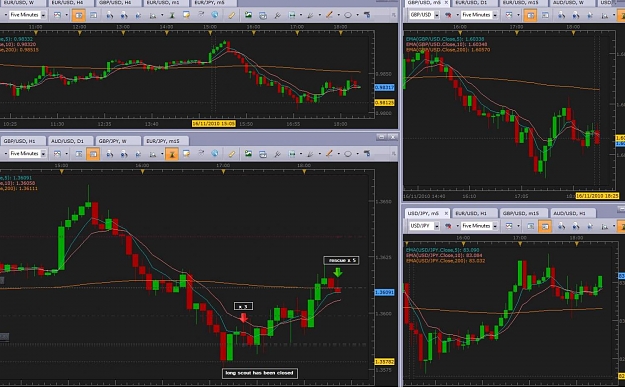Select ruler tool below GBP/USD, H1 tab
The width and height of the screenshot is (625, 390).
pyautogui.click(x=231, y=154)
